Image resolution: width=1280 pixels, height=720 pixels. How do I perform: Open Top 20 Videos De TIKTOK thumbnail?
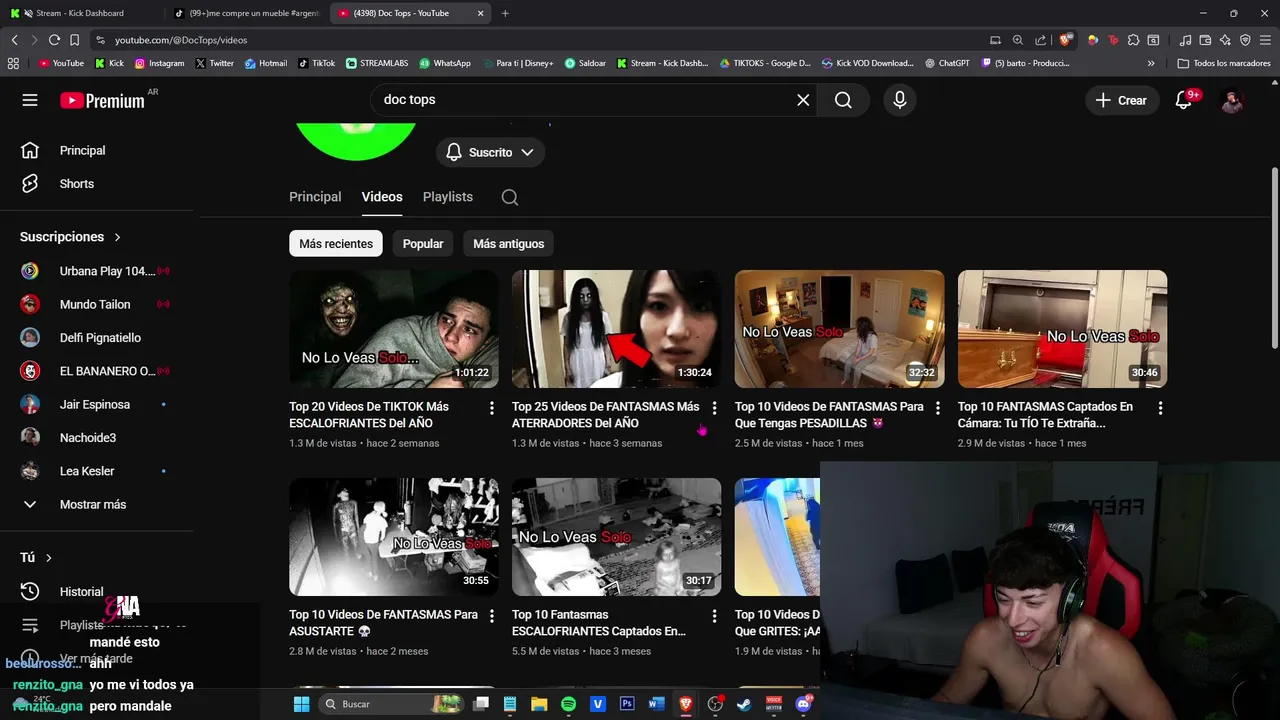(x=394, y=329)
